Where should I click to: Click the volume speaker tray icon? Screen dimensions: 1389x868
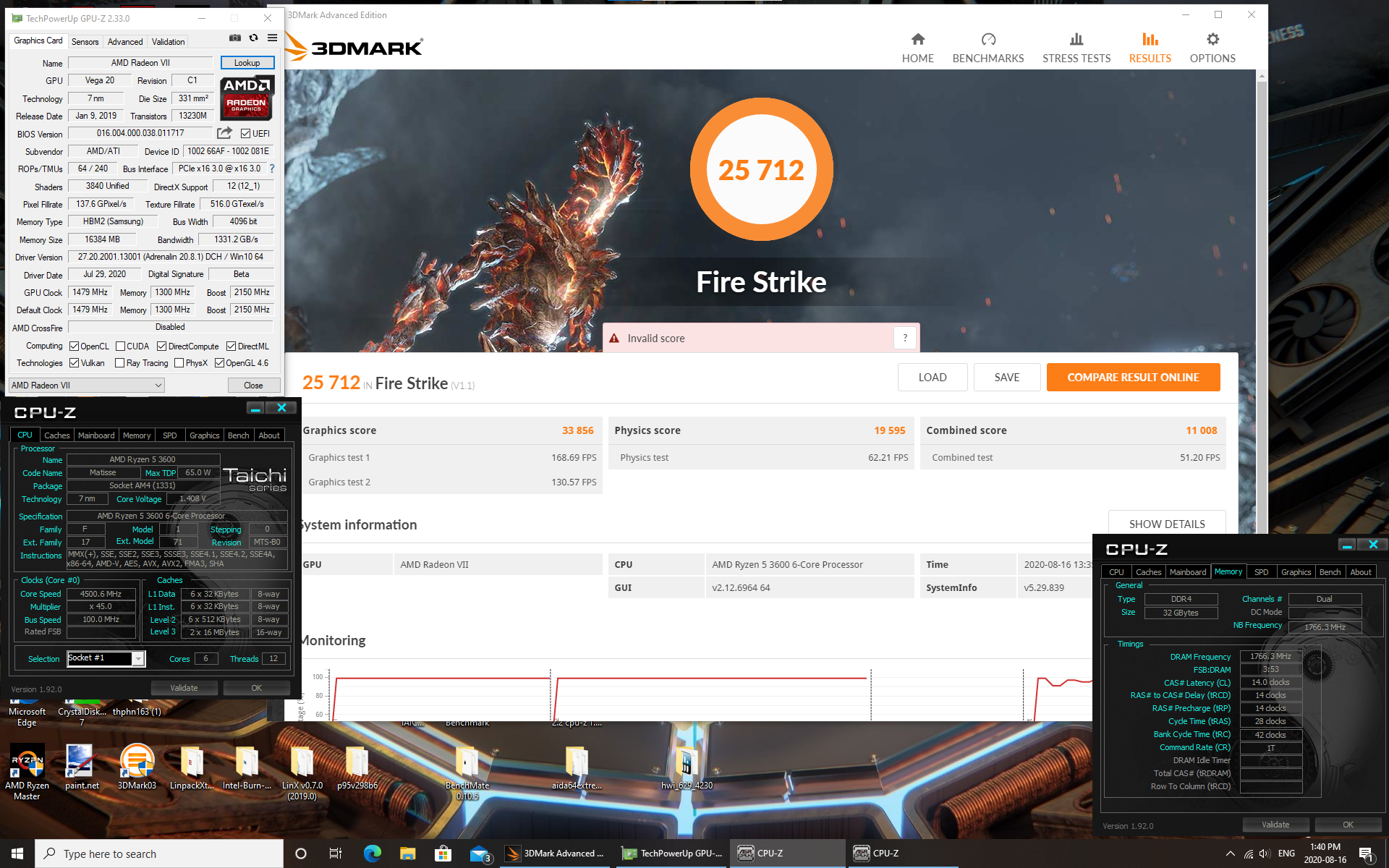[1265, 854]
